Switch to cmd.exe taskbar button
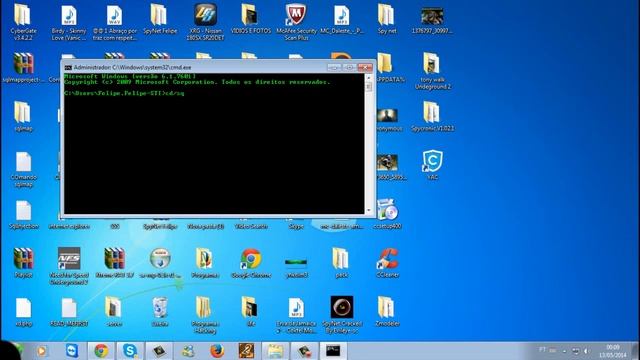Screen dimensions: 640x360 (333, 351)
